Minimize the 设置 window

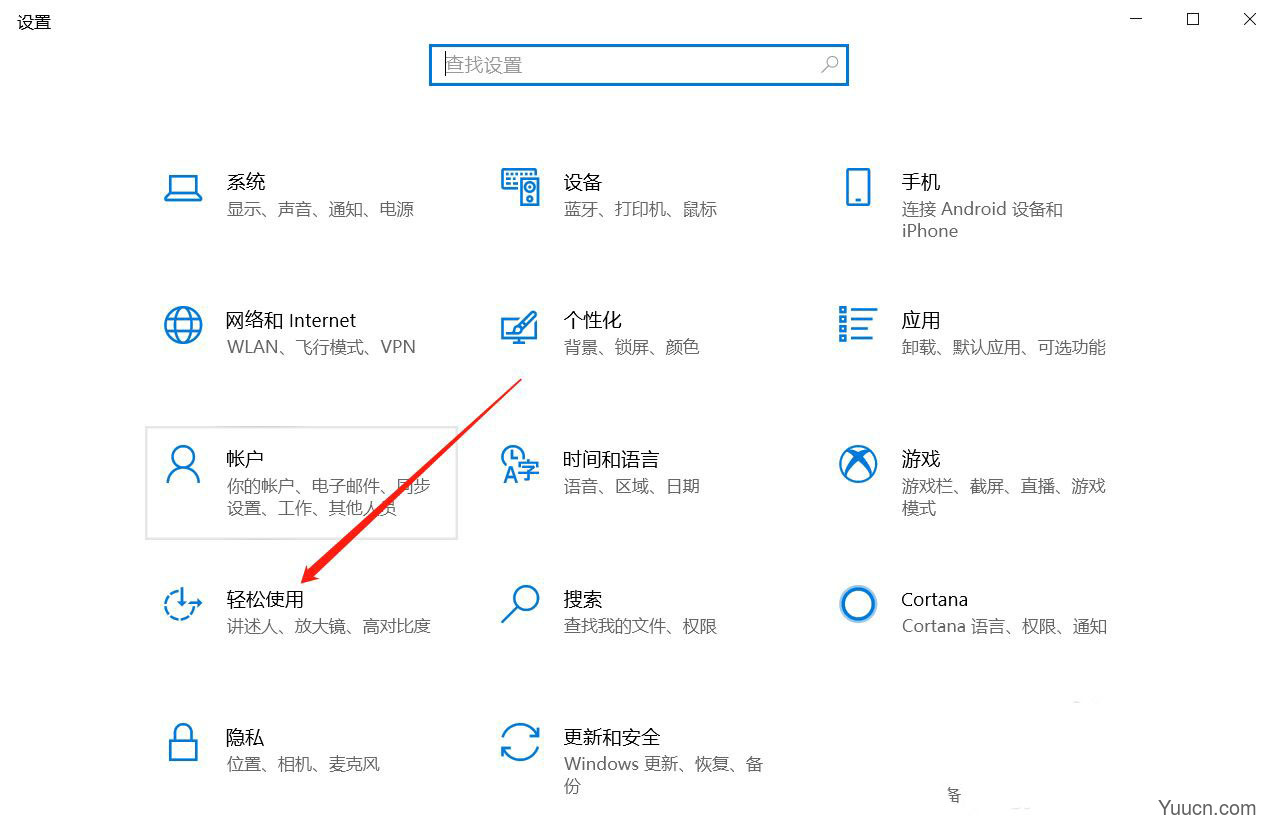point(1136,19)
